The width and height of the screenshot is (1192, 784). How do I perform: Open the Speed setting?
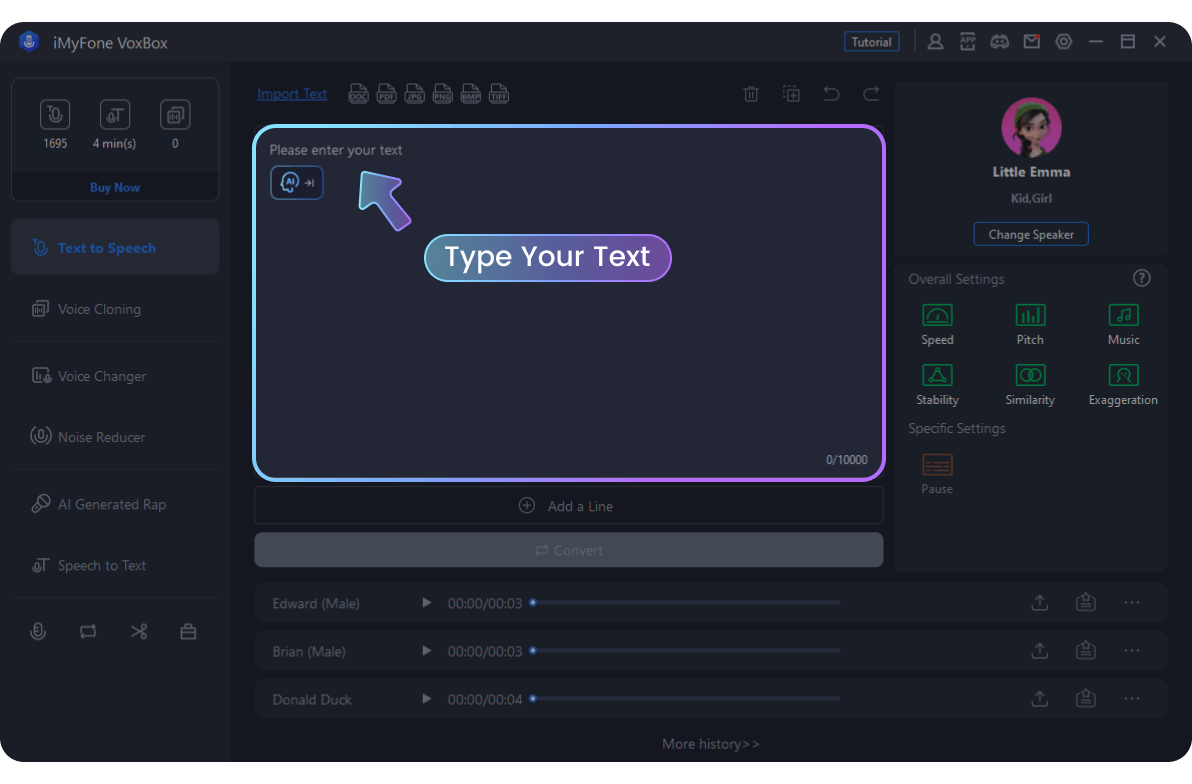(937, 316)
